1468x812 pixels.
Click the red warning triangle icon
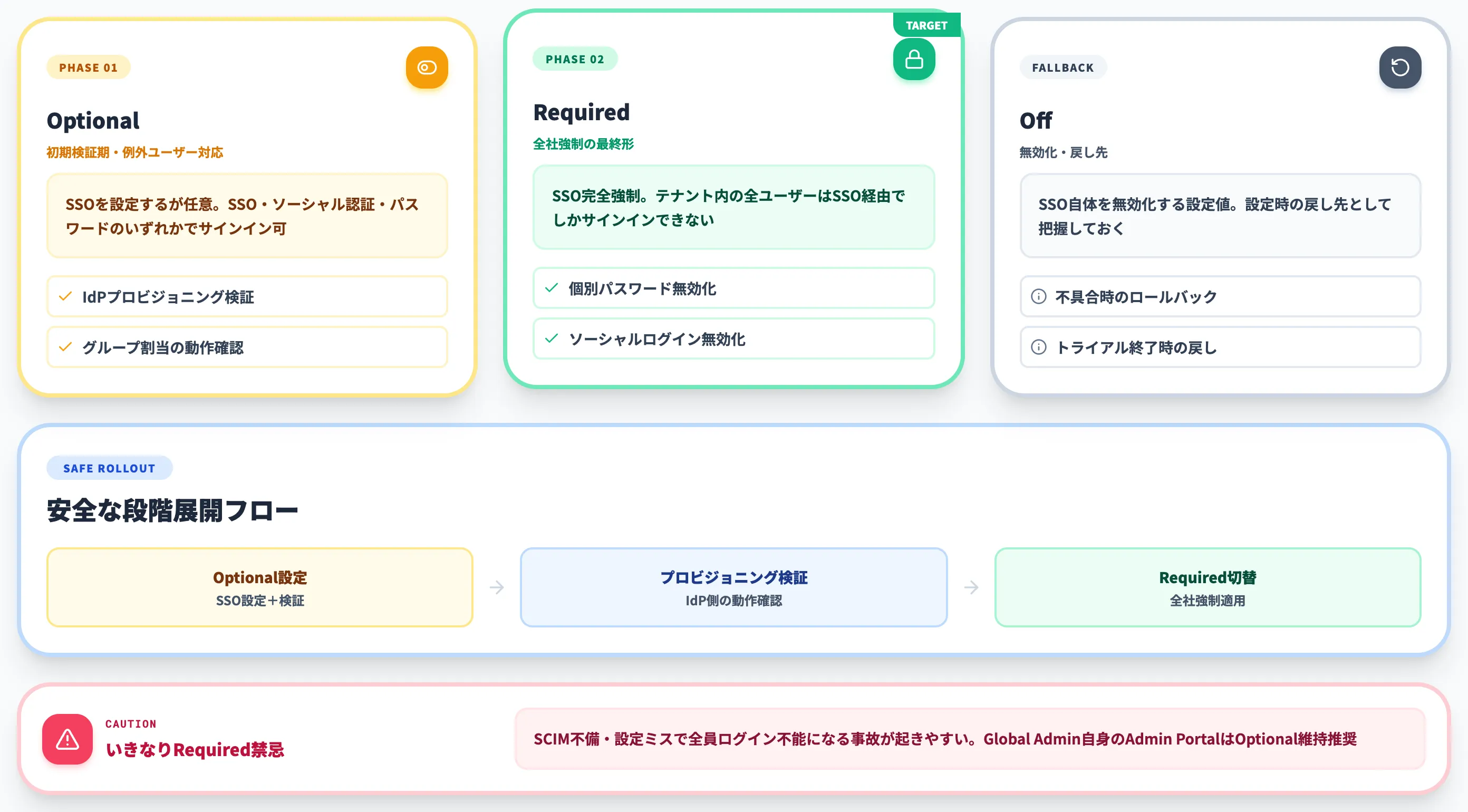pos(67,739)
